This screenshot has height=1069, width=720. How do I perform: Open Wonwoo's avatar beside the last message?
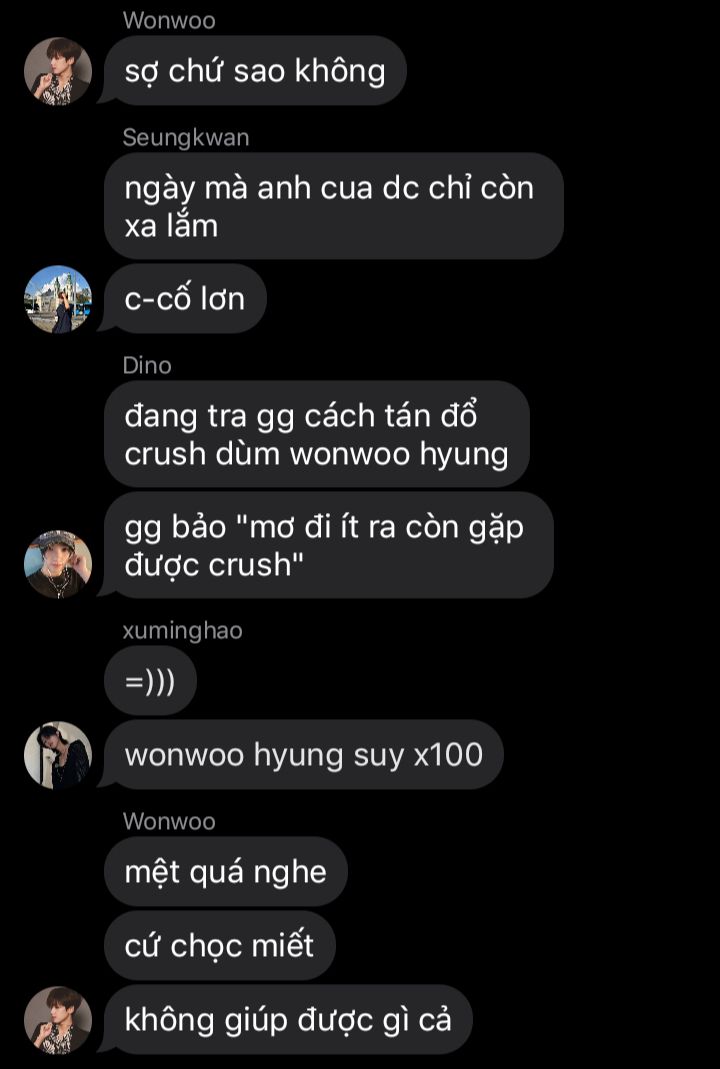click(58, 1020)
